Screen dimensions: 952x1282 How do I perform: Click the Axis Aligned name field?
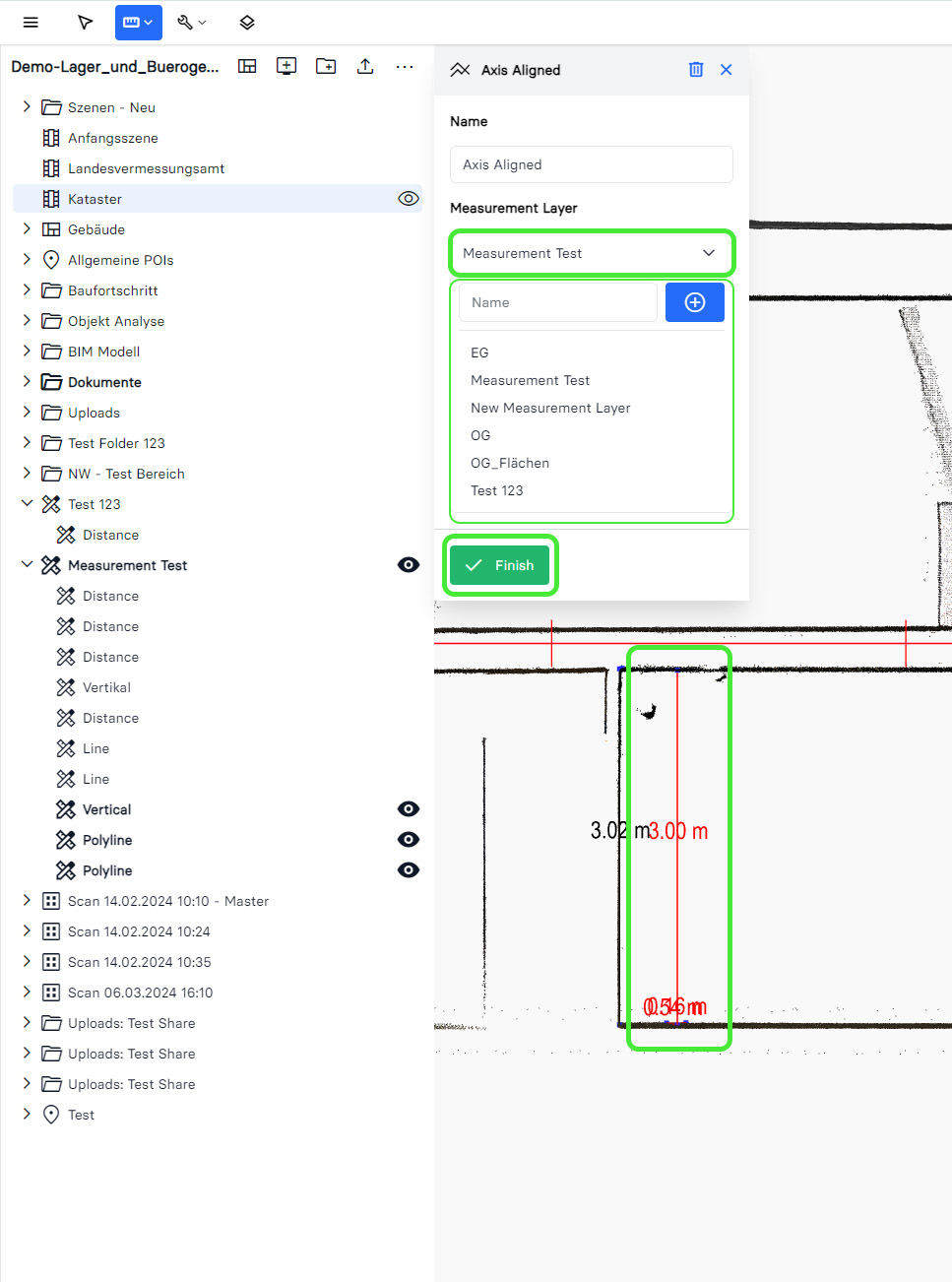coord(591,164)
